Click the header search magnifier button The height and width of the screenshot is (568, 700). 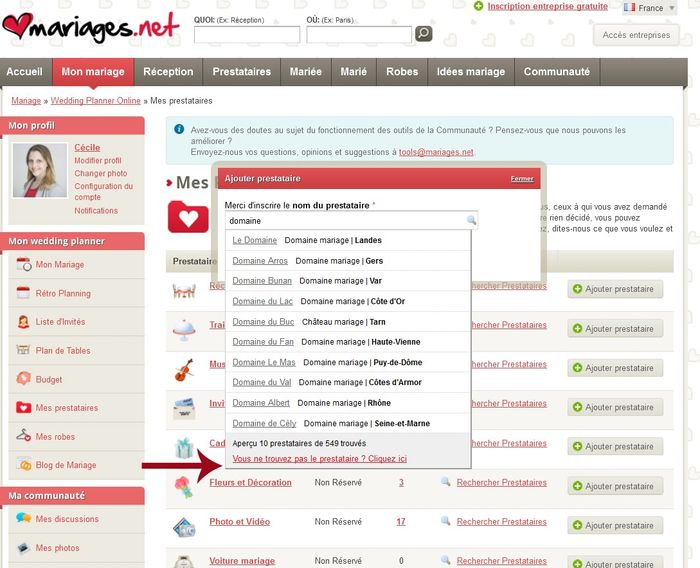click(x=424, y=33)
